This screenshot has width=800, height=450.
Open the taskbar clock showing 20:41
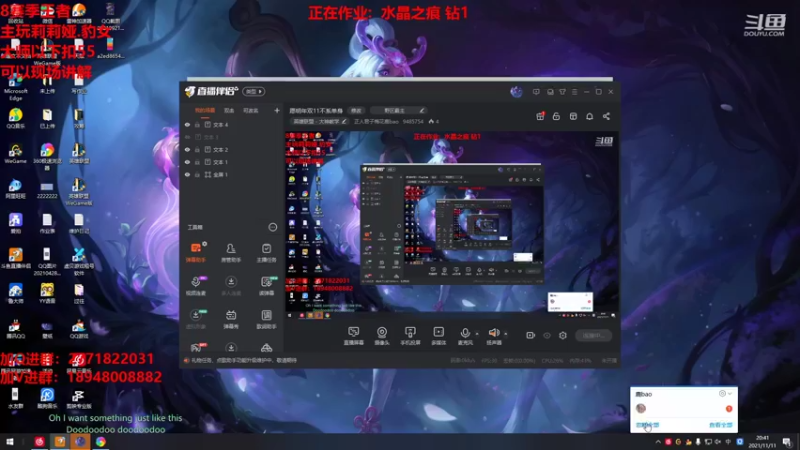click(x=762, y=442)
